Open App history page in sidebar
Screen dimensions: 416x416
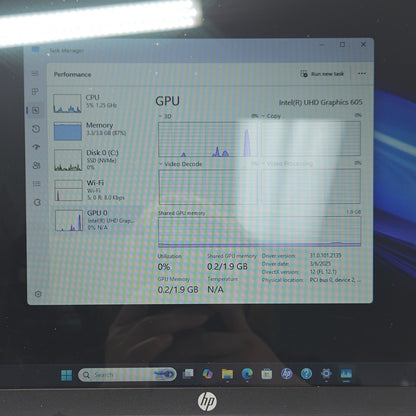(36, 129)
